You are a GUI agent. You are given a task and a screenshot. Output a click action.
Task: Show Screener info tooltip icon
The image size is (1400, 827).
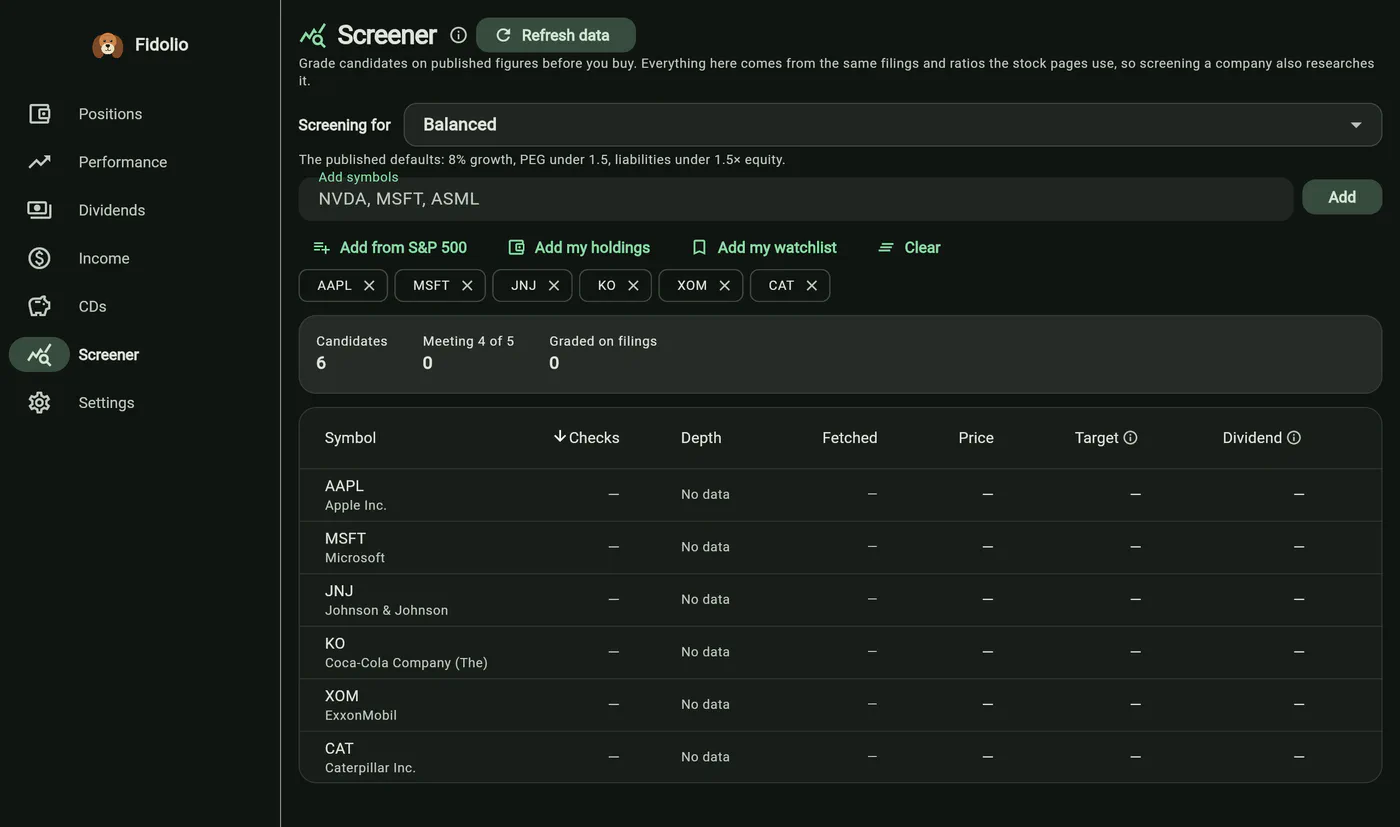click(458, 35)
